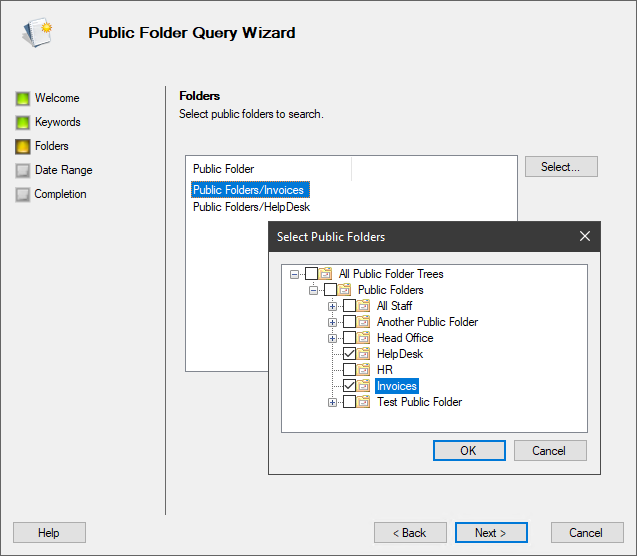637x556 pixels.
Task: Check the All Public Folder Trees checkbox
Action: 311,274
